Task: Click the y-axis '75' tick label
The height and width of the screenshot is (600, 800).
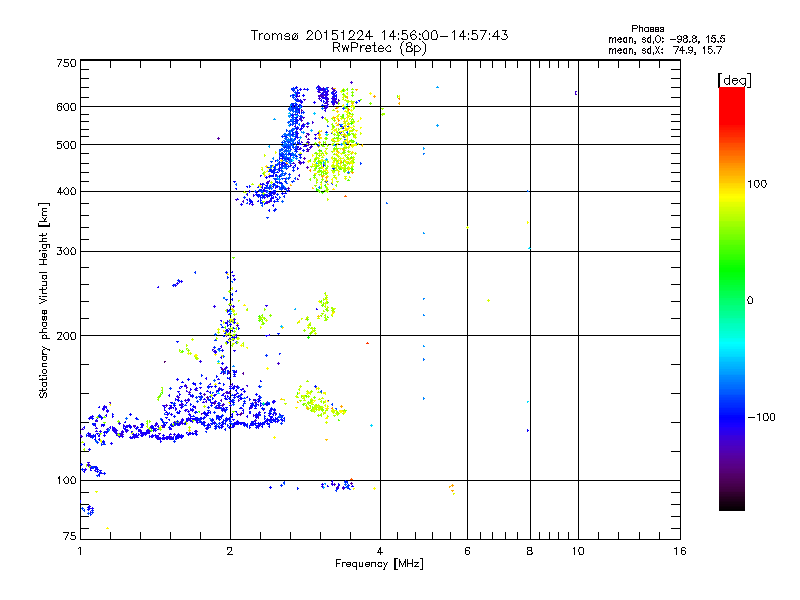Action: click(70, 536)
